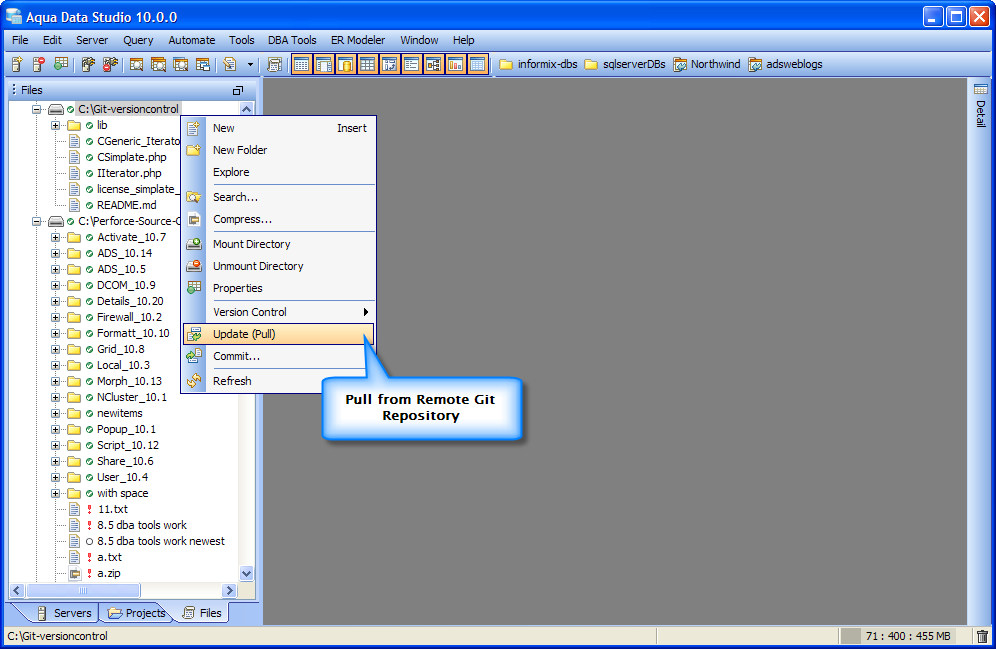Screen dimensions: 996x649
Task: Select Unmount Directory menu entry
Action: click(279, 266)
